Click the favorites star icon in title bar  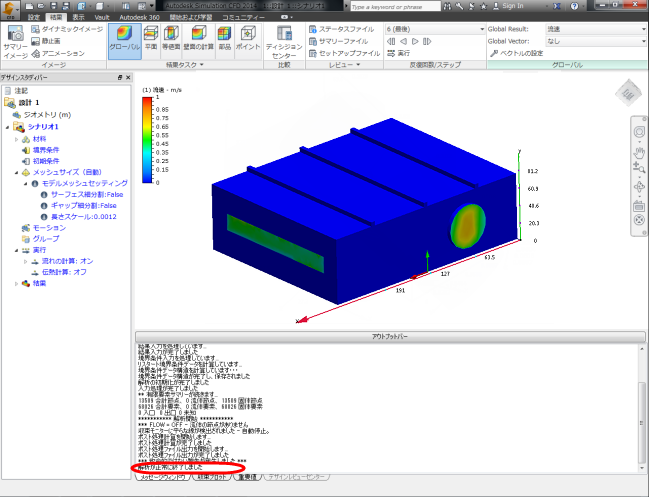(x=483, y=6)
